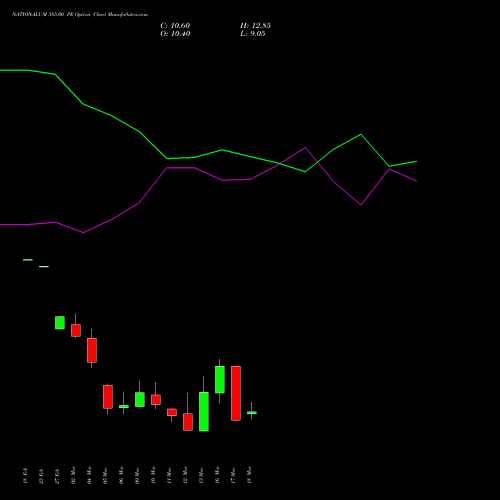The width and height of the screenshot is (500, 500).
Task: Click the '23 Feb' date label
Action: 41,476
